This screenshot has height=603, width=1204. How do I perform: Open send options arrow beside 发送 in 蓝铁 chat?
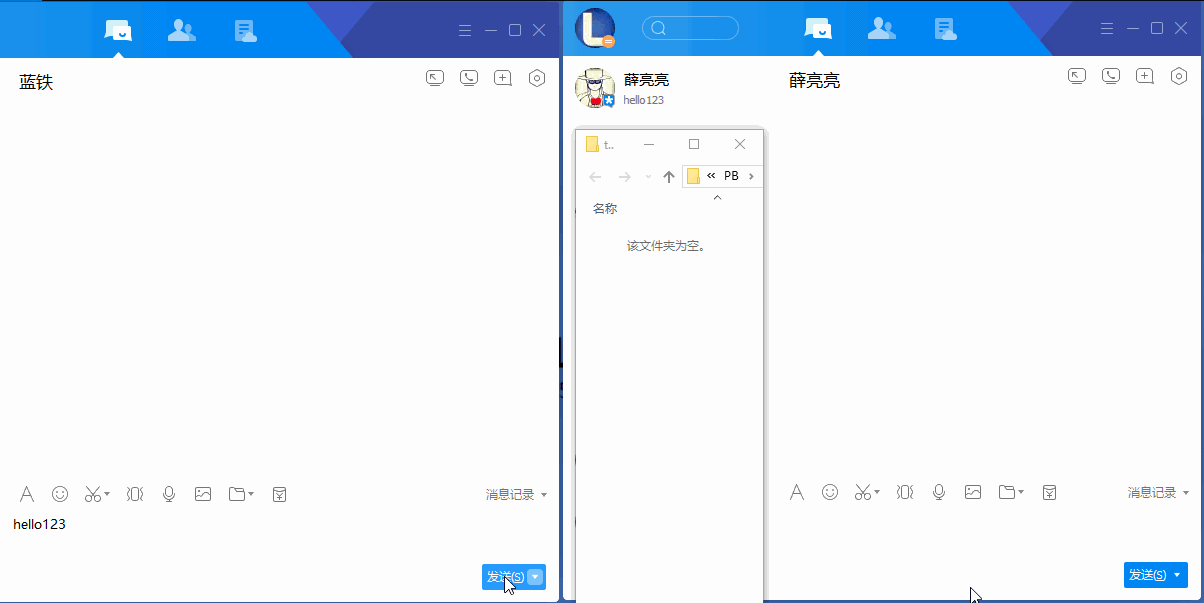pyautogui.click(x=536, y=577)
